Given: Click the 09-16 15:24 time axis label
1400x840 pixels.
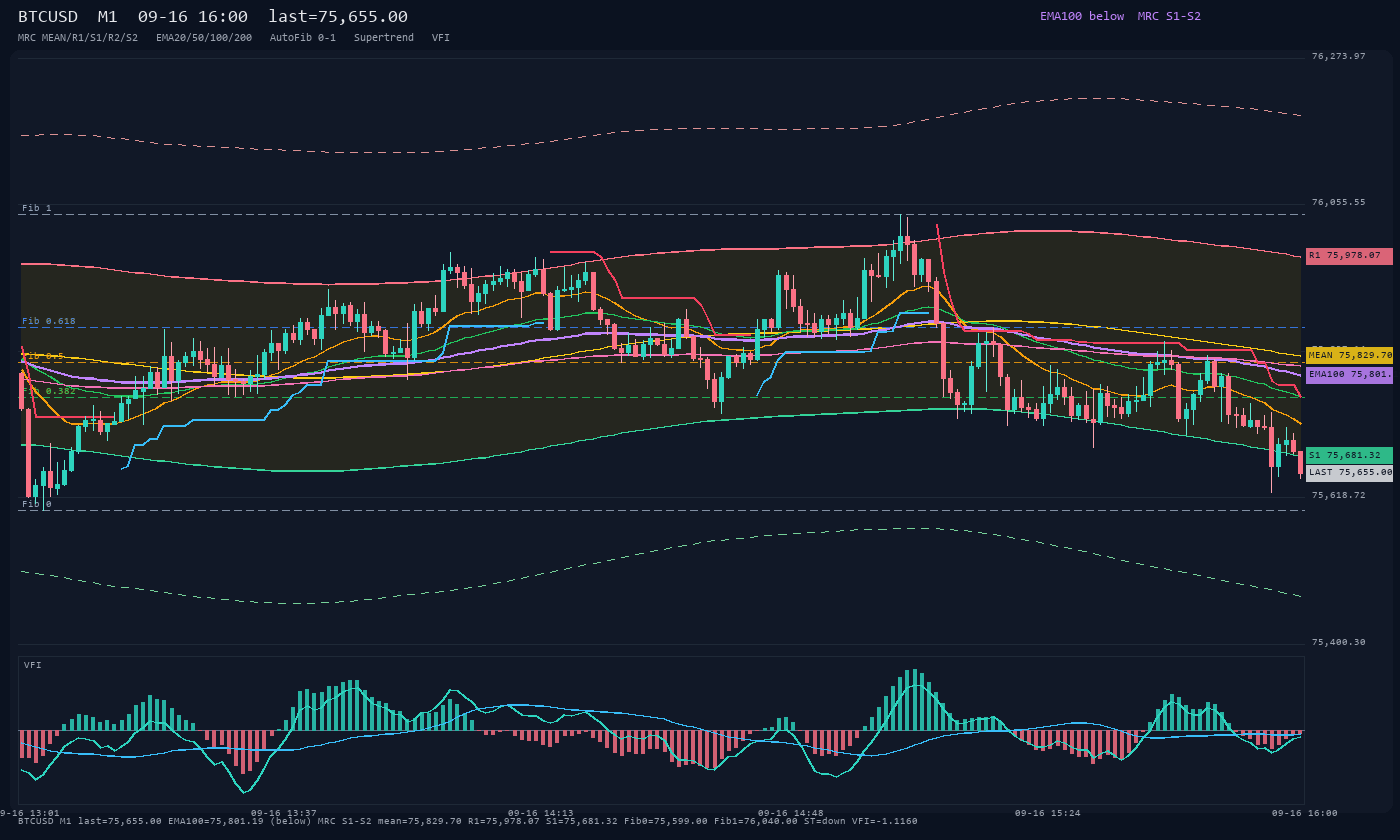Looking at the screenshot, I should point(1048,813).
